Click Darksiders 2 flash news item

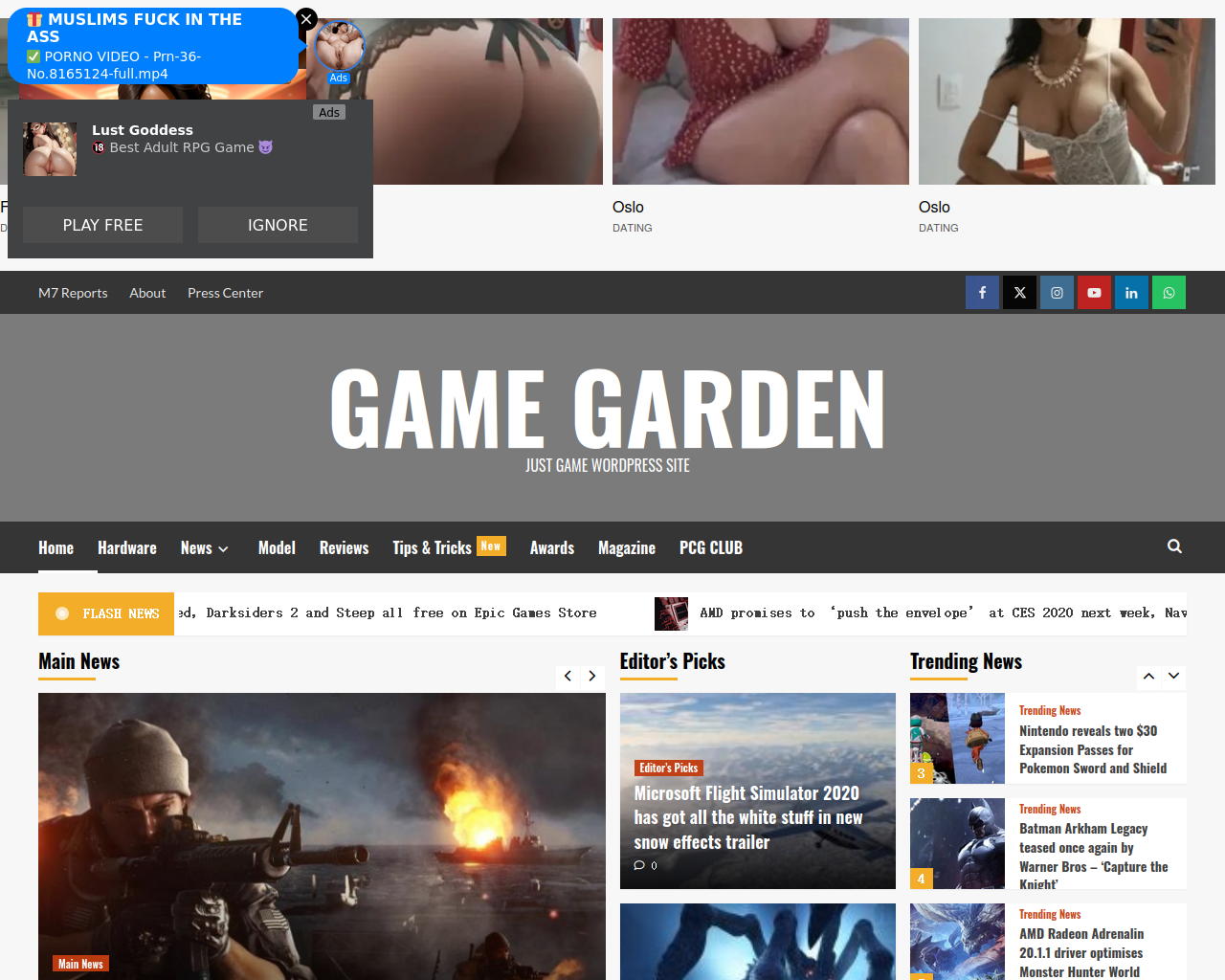click(387, 613)
